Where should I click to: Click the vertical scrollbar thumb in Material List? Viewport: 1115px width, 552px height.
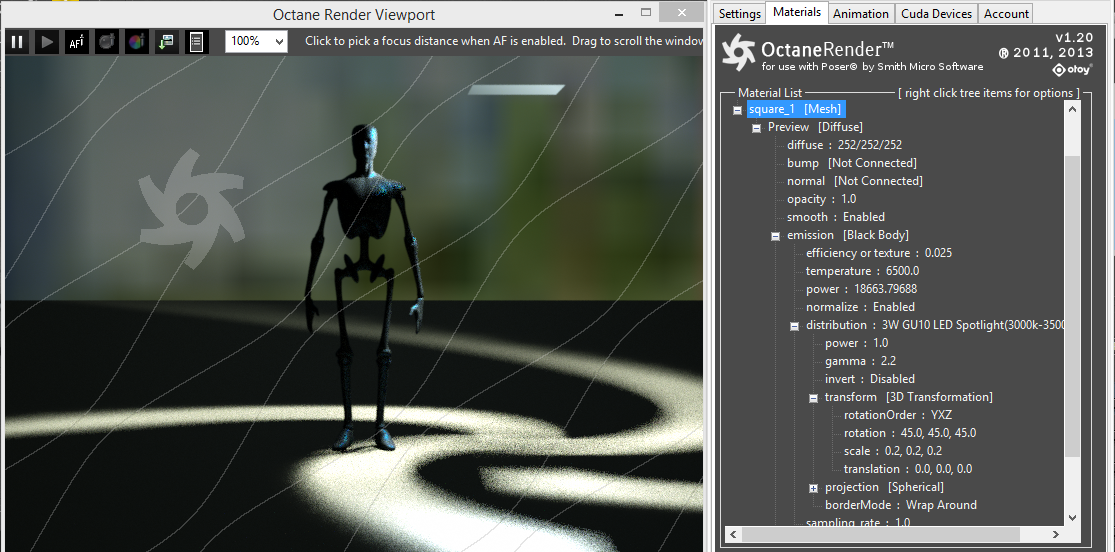pos(1072,306)
